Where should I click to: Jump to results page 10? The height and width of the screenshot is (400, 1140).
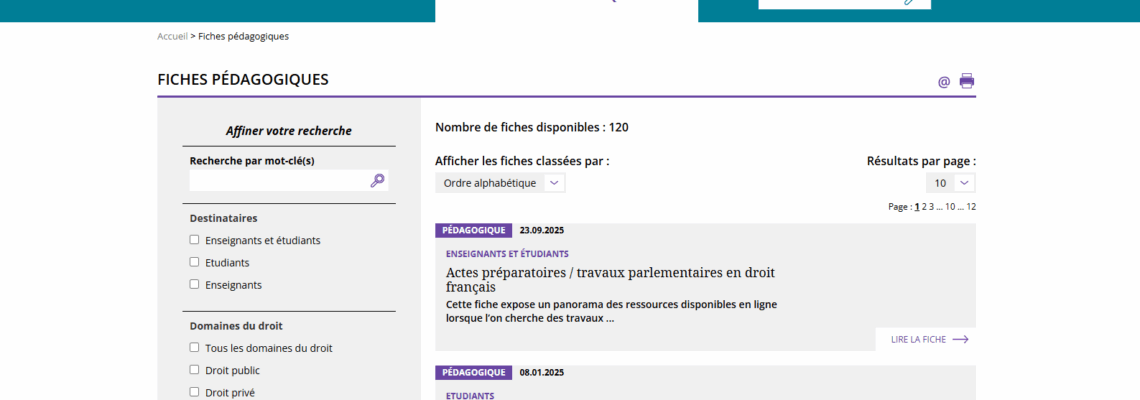pos(950,207)
